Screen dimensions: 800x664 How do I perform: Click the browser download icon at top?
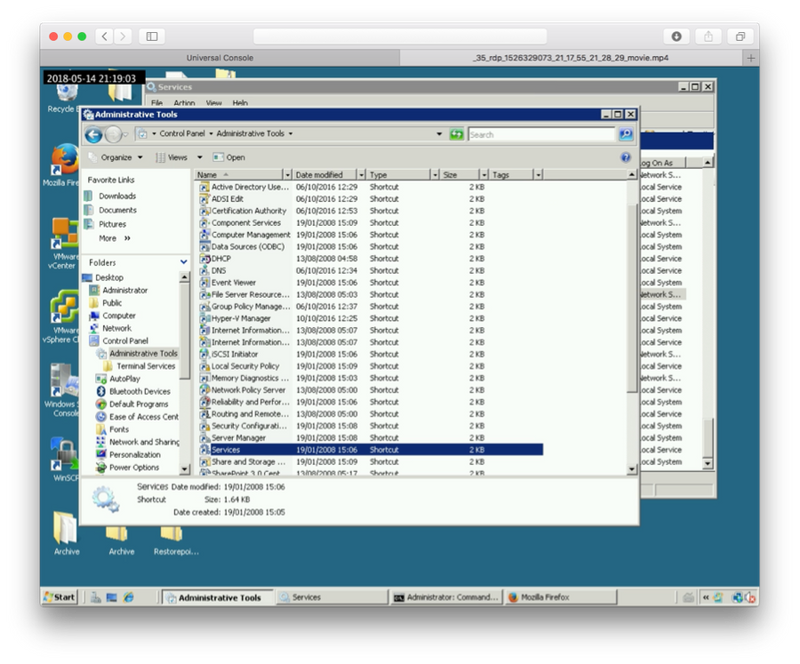pyautogui.click(x=677, y=36)
